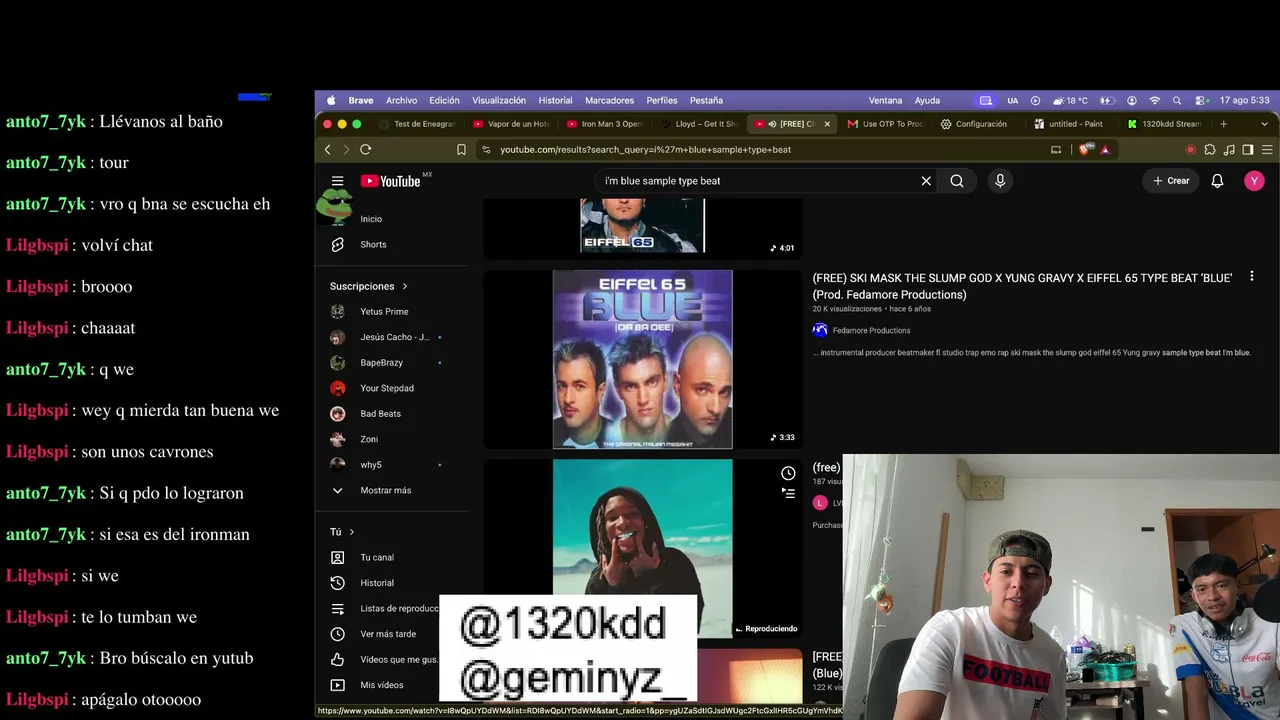Switch to the 1320kdd Stream tab

[1164, 124]
